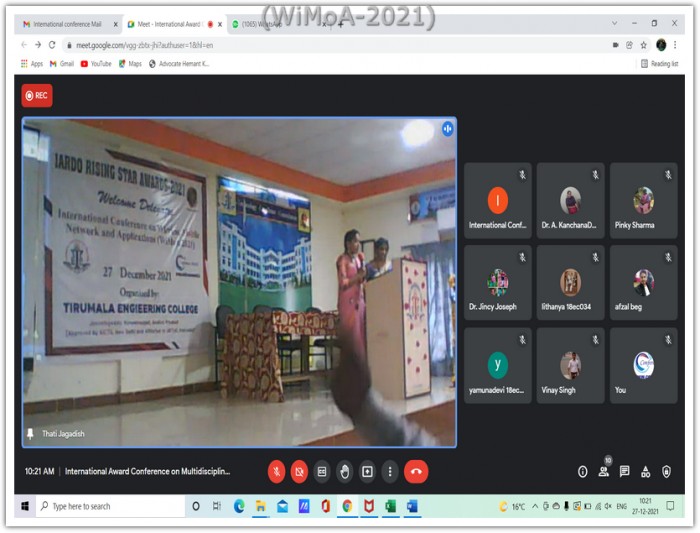Open the Gmail bookmark

61,63
